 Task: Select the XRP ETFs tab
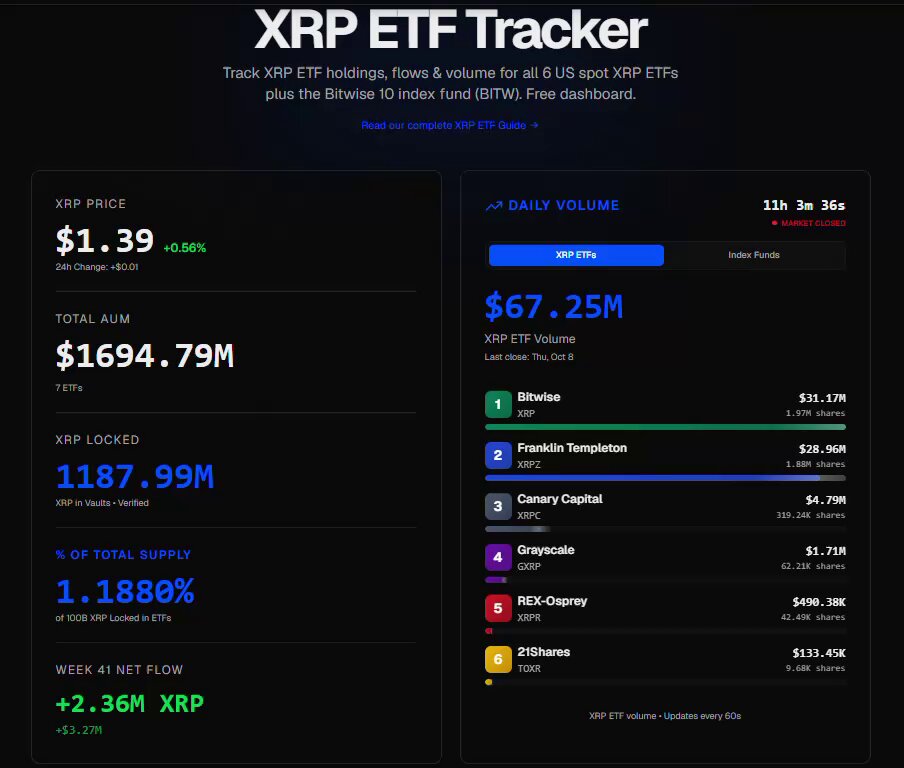(576, 255)
